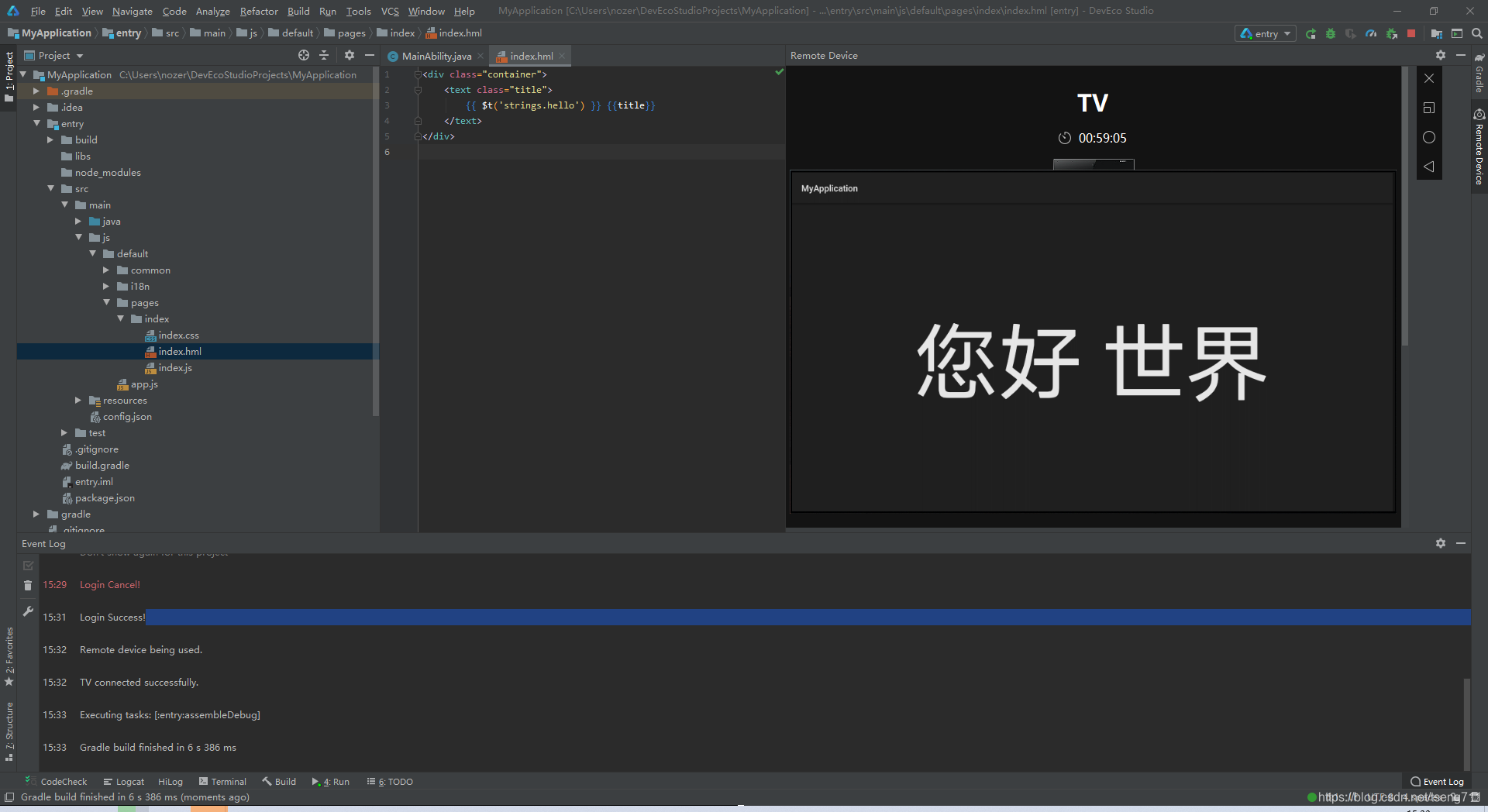Open Event Log panel gear options
The image size is (1488, 812).
[x=1441, y=543]
